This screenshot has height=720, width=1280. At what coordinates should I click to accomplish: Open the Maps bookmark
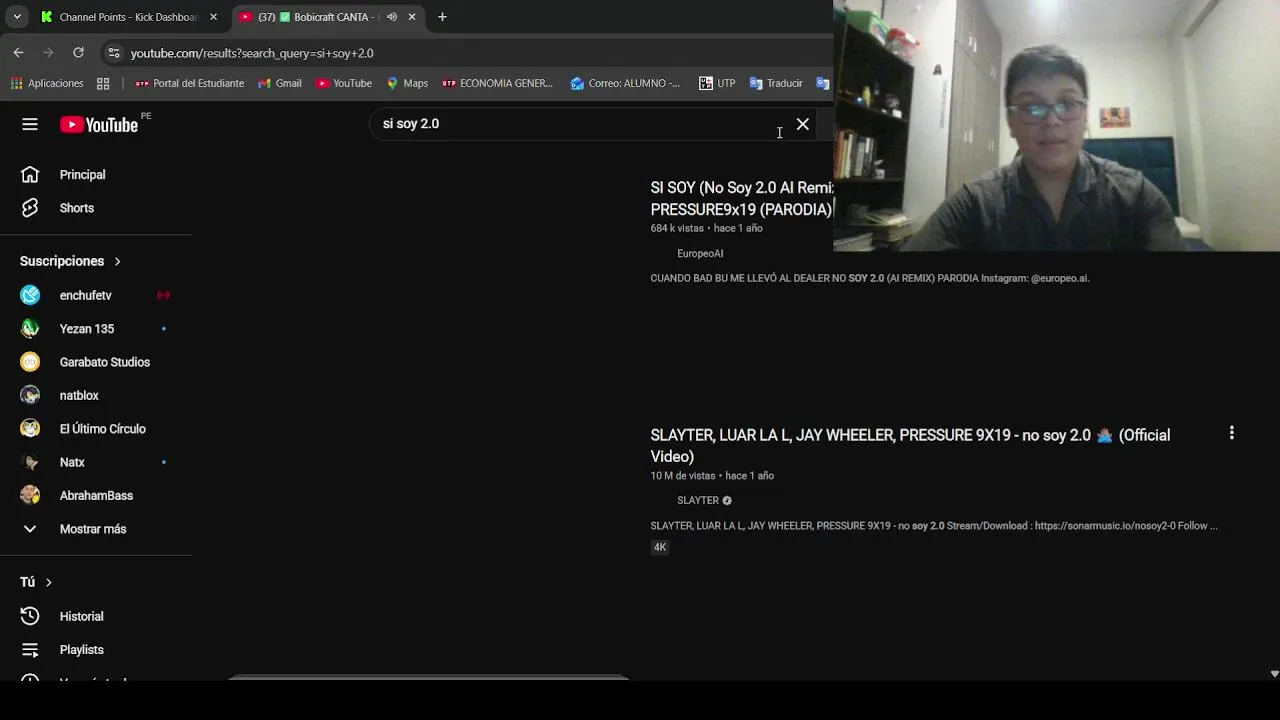407,83
